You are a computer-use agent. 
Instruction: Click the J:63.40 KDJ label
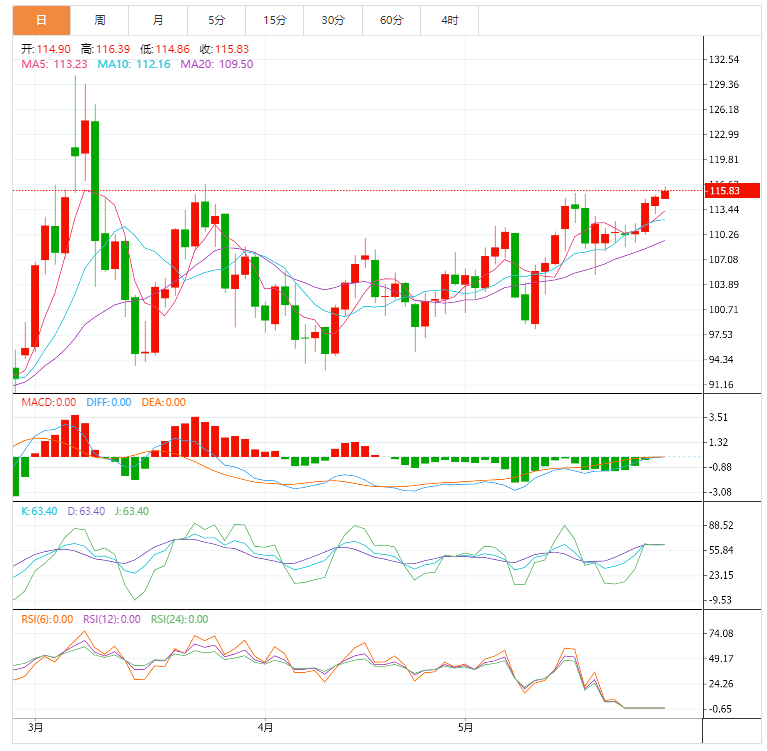132,511
